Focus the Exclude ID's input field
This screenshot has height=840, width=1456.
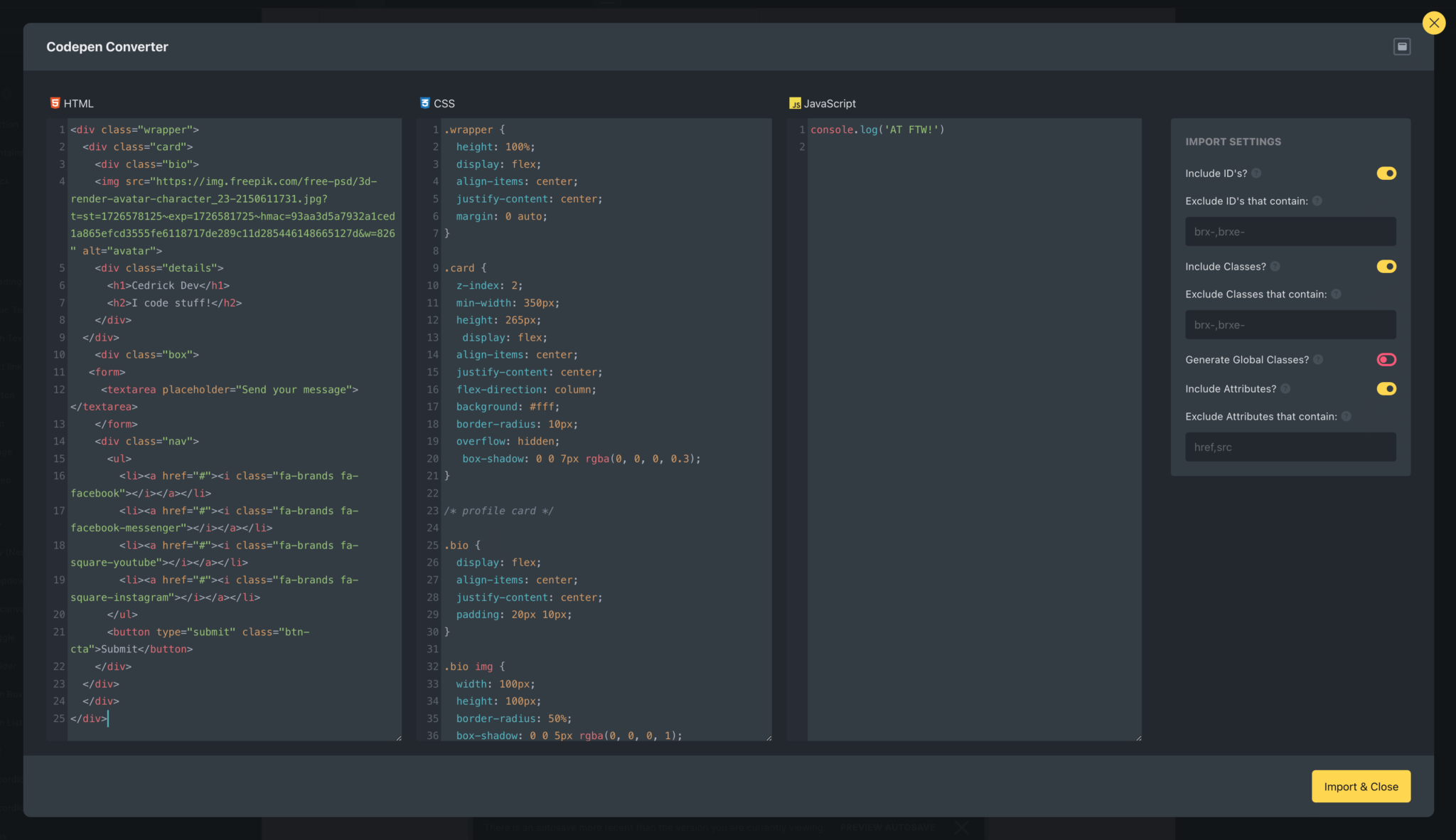(x=1290, y=232)
